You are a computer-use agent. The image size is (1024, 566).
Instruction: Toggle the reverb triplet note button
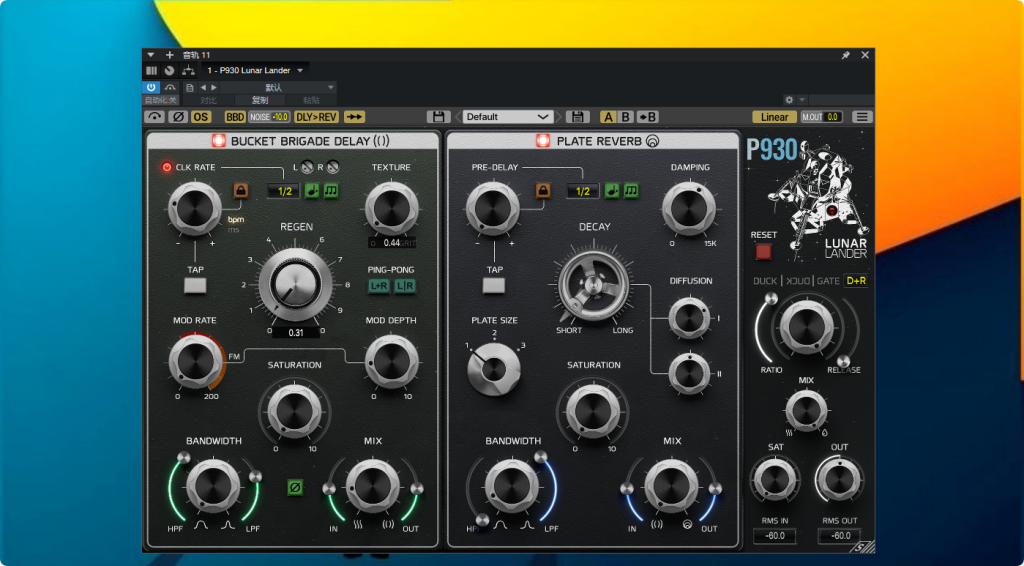631,191
